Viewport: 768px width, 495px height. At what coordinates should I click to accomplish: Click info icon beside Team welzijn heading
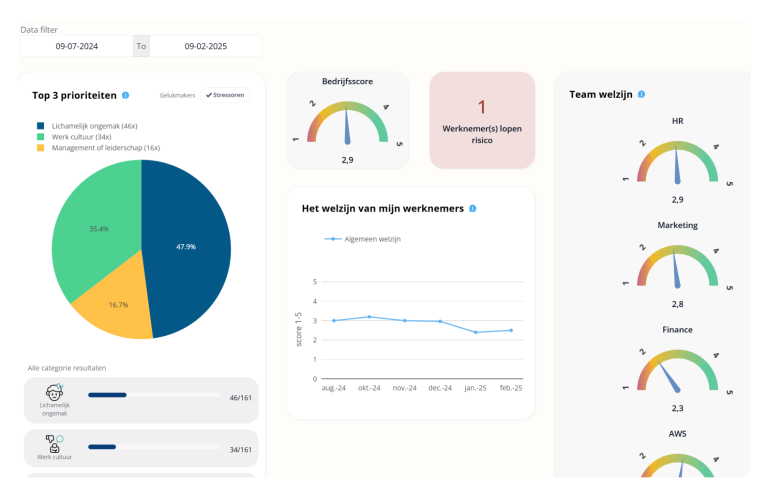click(x=641, y=94)
